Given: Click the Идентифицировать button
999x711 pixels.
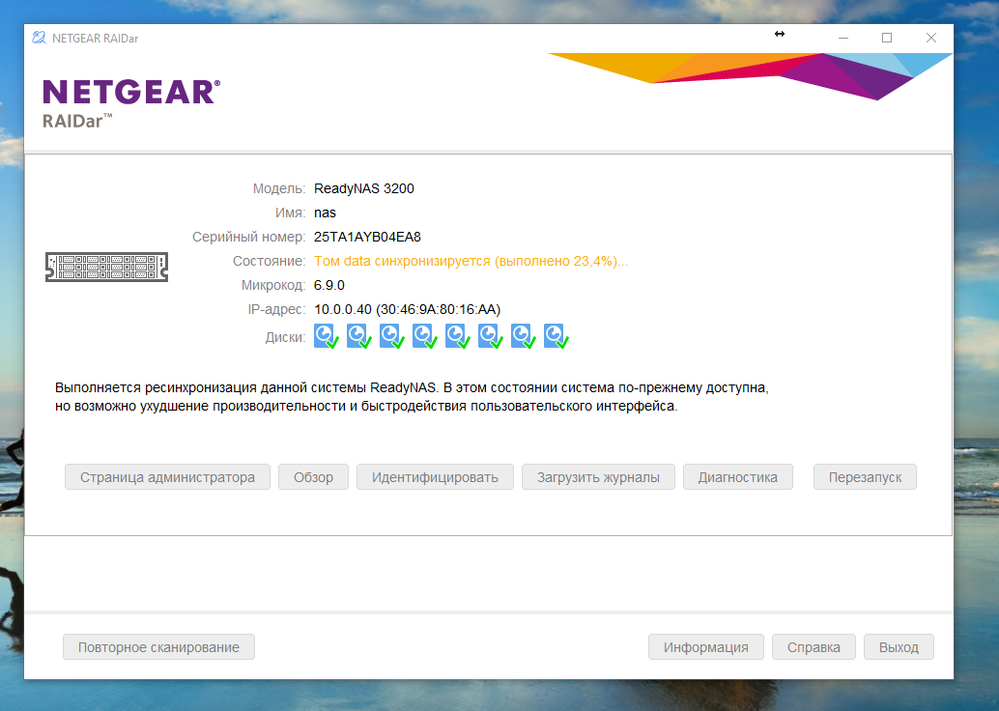Looking at the screenshot, I should [x=435, y=477].
